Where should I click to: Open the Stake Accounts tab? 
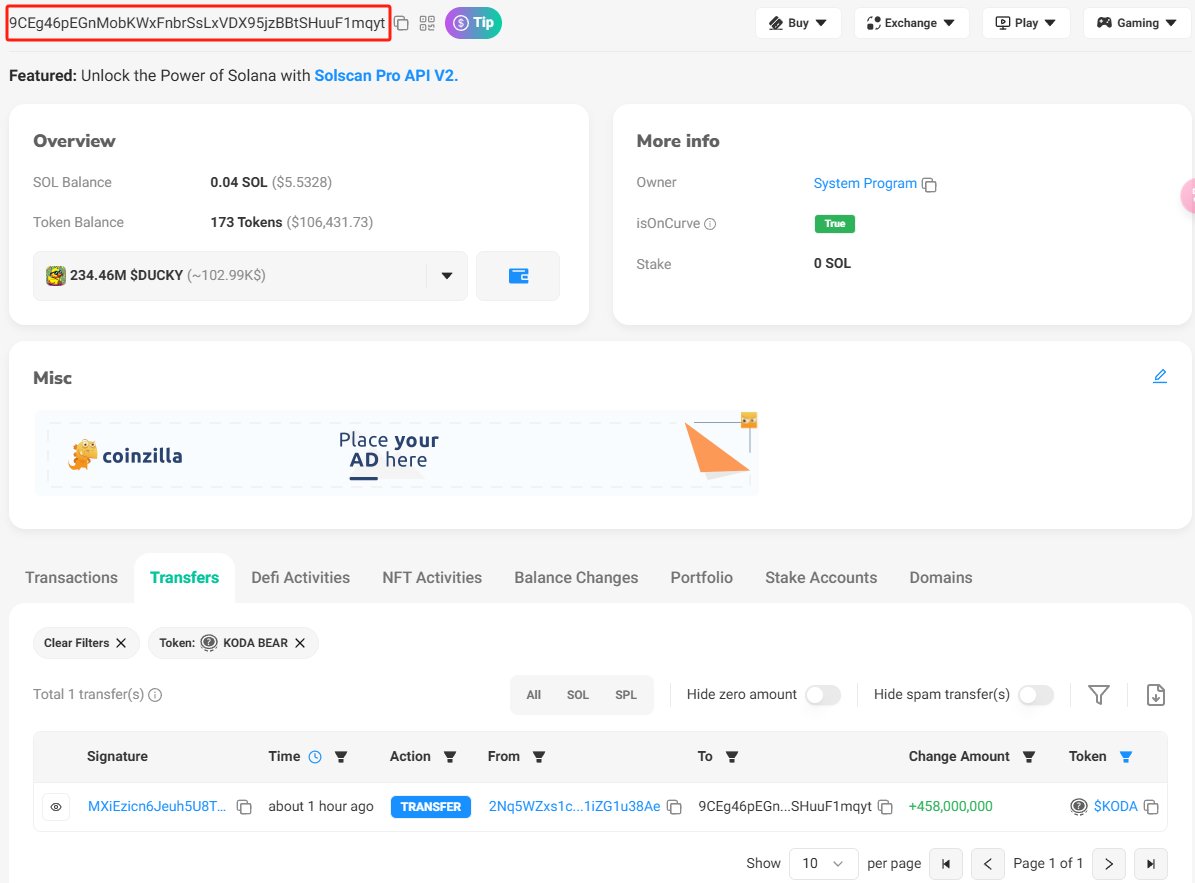(821, 577)
